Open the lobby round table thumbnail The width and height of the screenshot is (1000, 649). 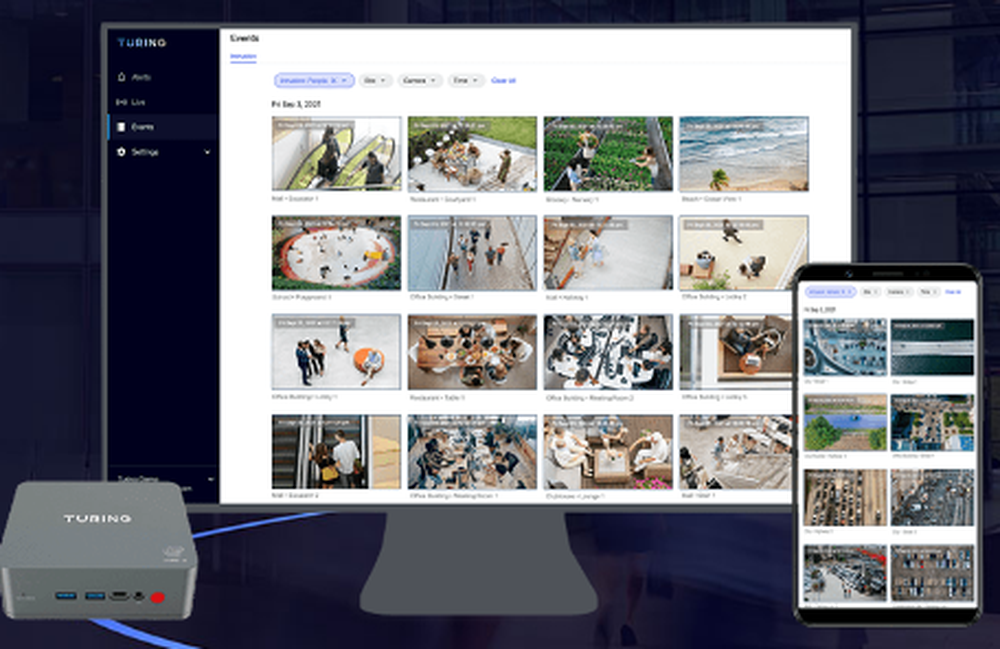click(x=736, y=352)
